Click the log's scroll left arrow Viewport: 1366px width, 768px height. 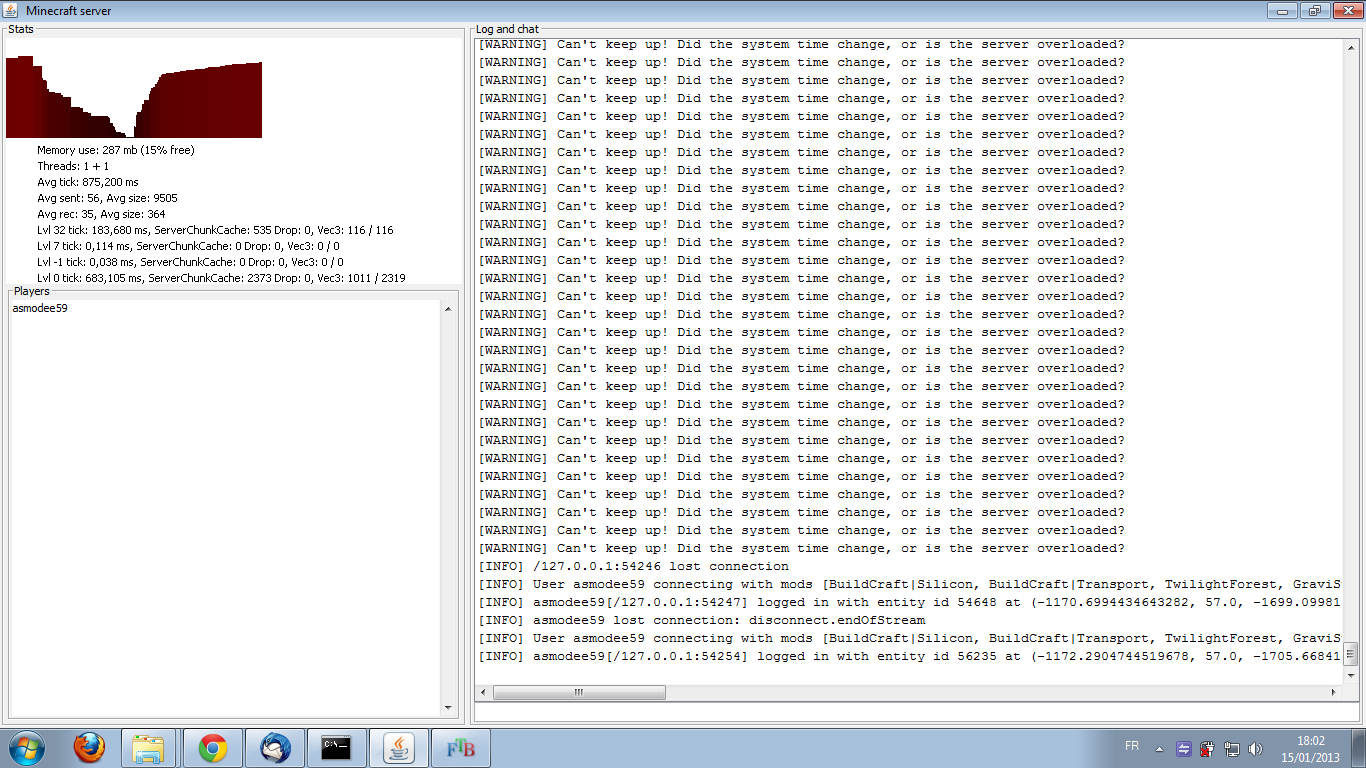tap(484, 692)
